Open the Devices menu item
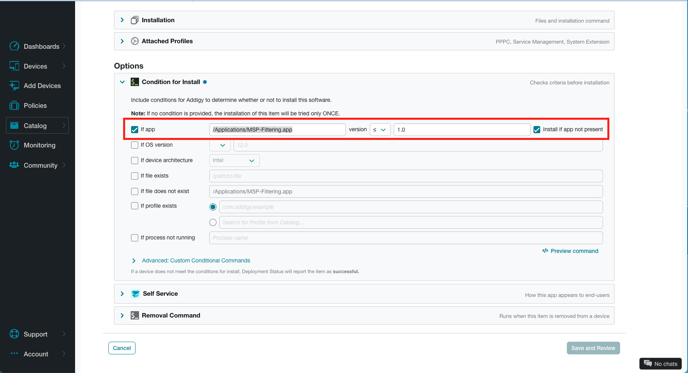Screen dimensions: 688x373 (x=37, y=66)
